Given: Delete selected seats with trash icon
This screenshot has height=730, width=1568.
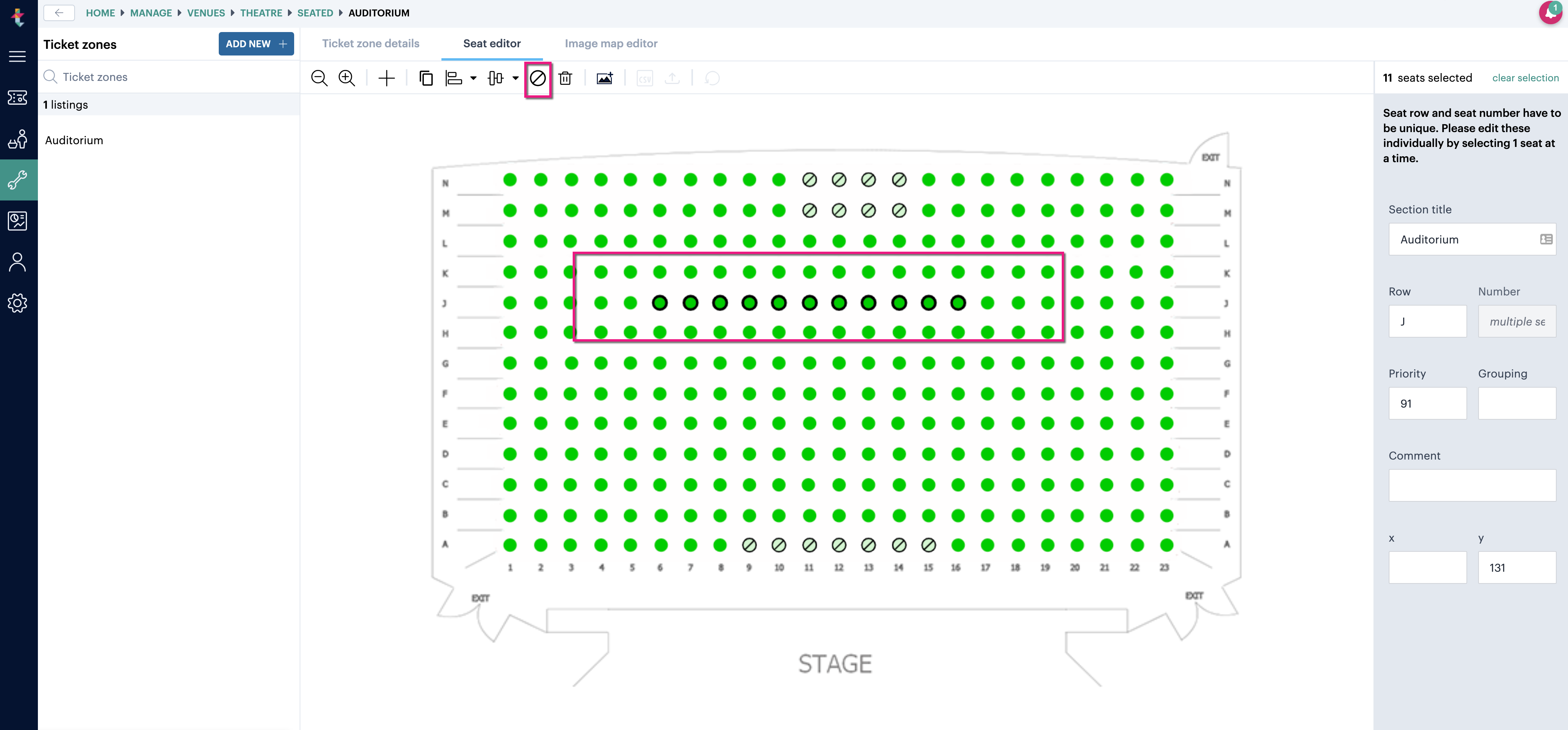Looking at the screenshot, I should (566, 78).
